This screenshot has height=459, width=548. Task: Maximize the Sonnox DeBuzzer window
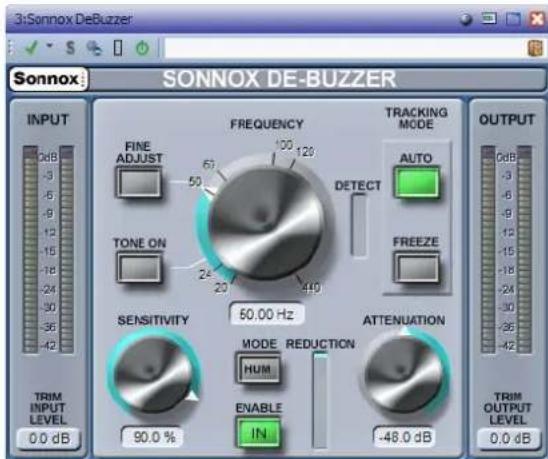pos(513,19)
